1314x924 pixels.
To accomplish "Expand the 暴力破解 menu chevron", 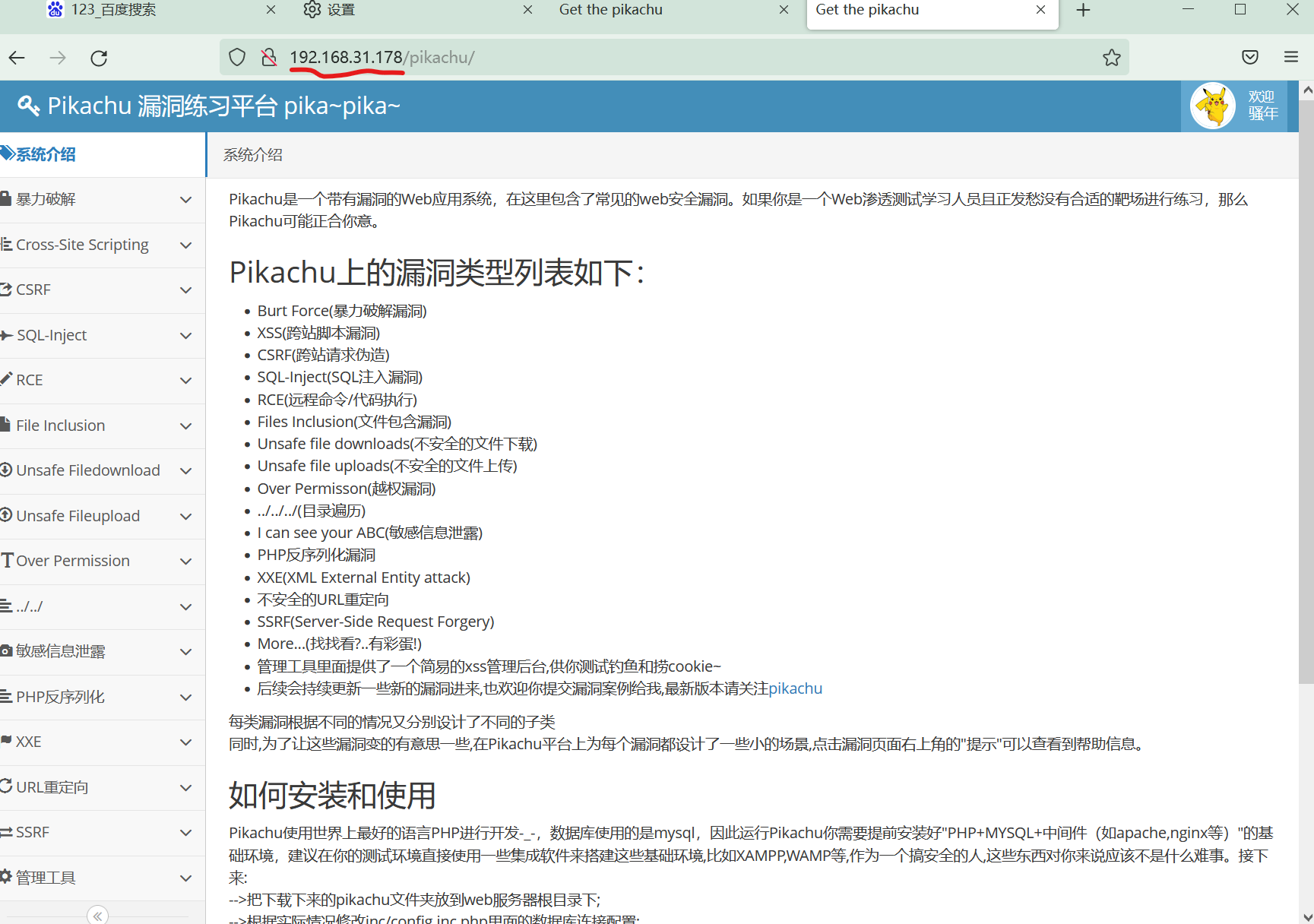I will [185, 200].
